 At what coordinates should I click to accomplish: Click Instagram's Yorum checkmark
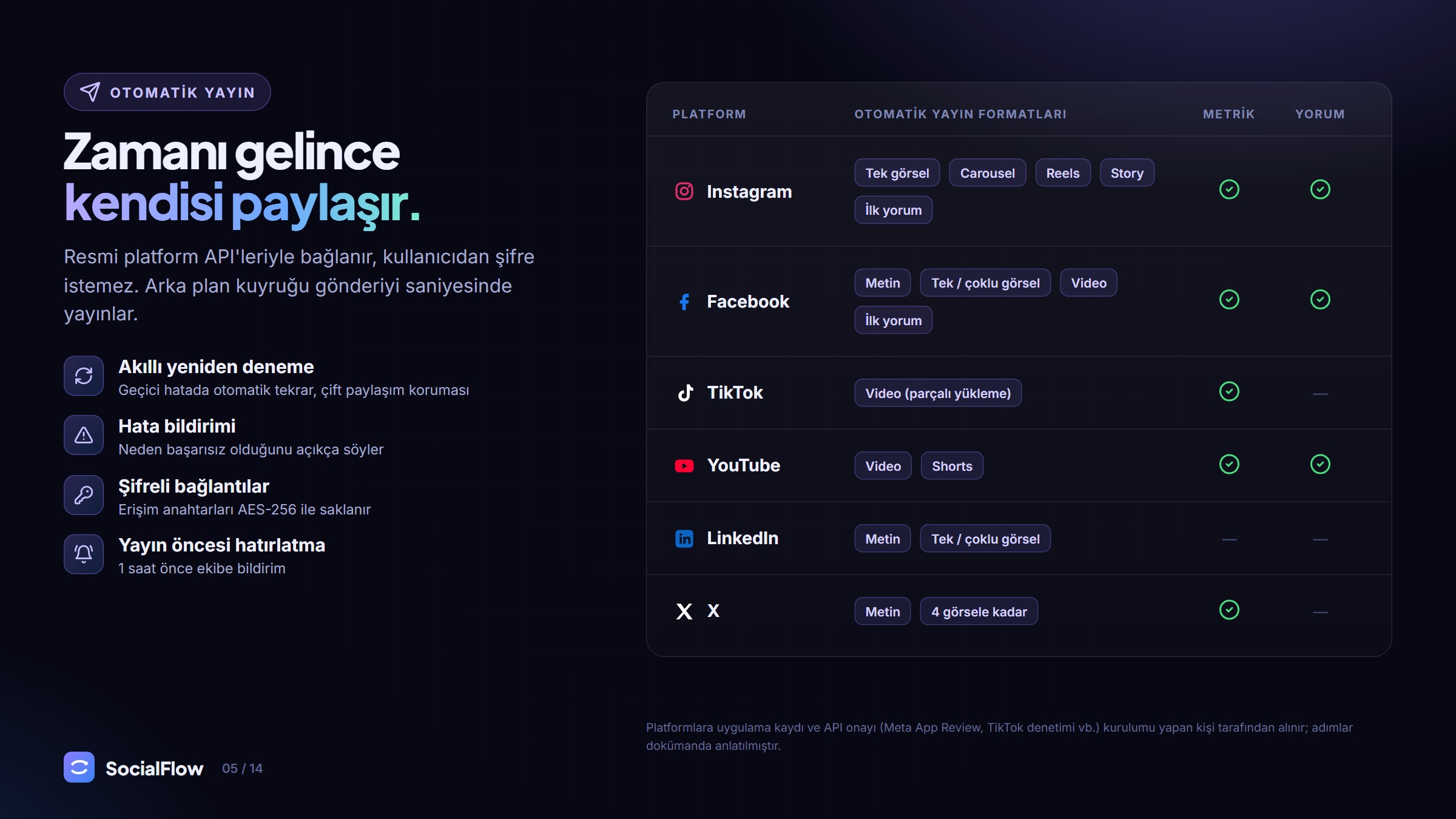point(1320,189)
